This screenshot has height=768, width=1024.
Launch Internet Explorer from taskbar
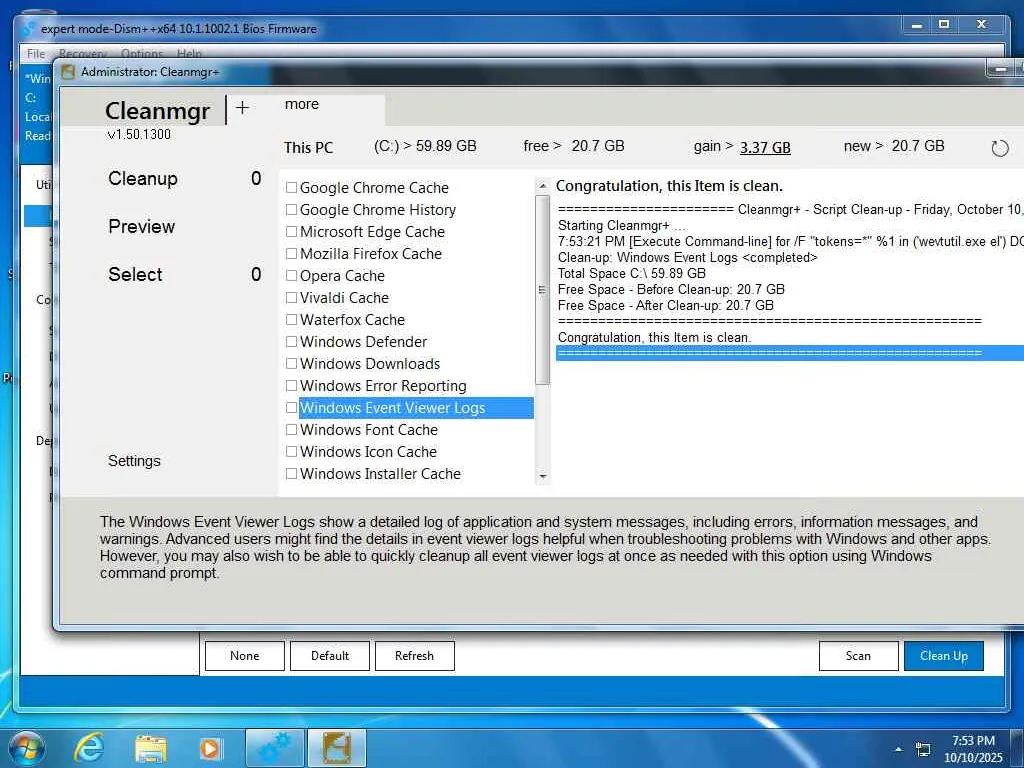[x=89, y=748]
